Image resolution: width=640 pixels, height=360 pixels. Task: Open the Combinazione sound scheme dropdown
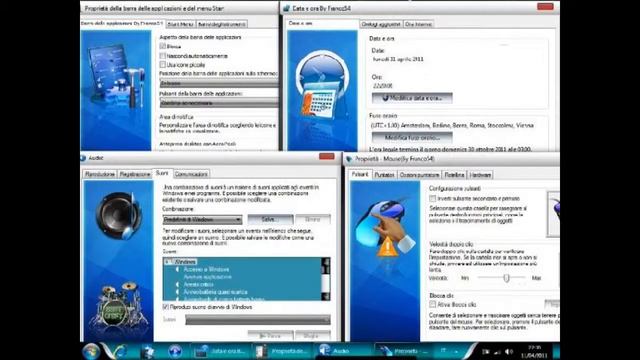tap(202, 220)
